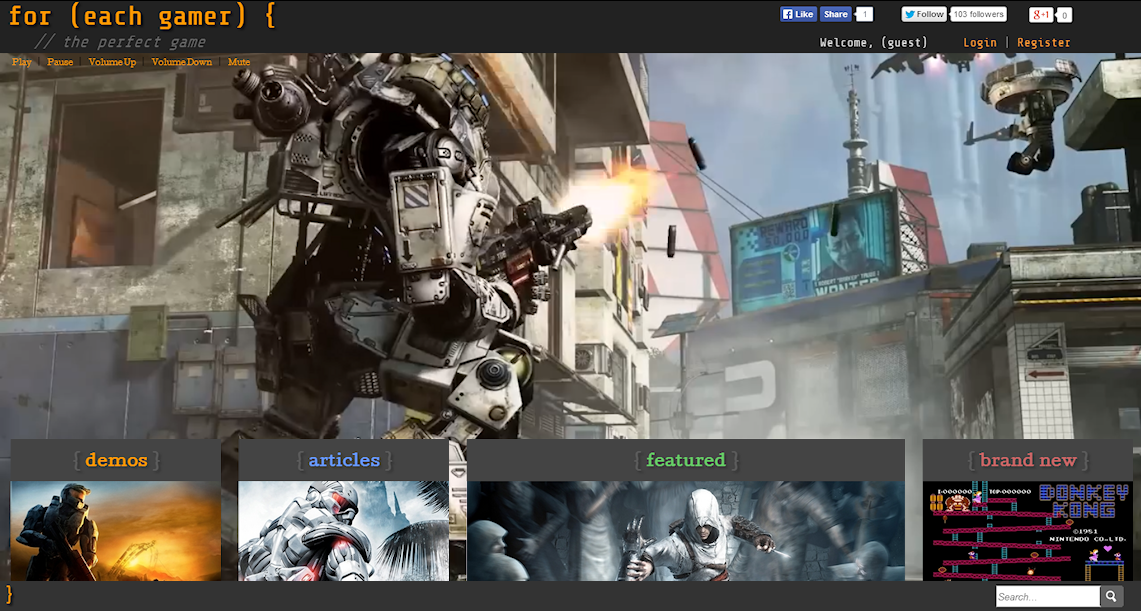
Task: Open the Crysis article thumbnail
Action: coord(343,531)
